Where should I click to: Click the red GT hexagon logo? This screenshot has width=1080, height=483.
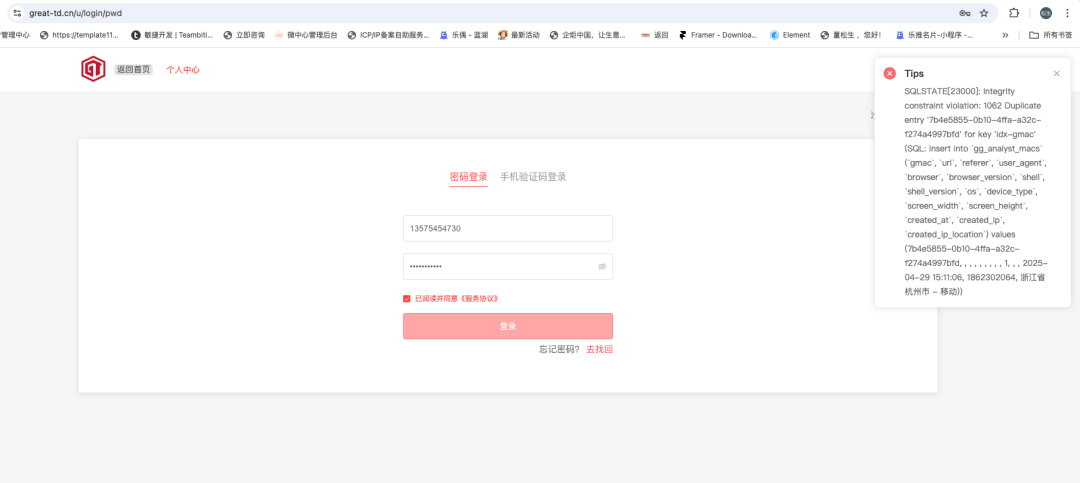[93, 69]
